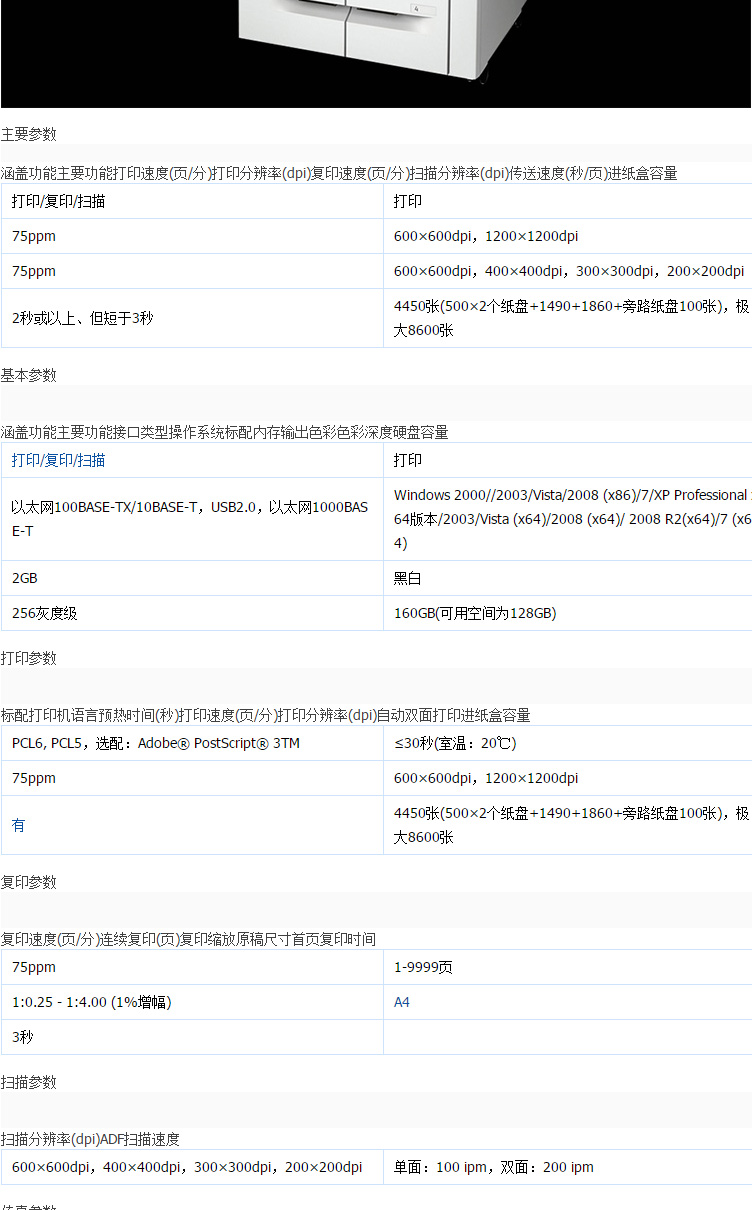752x1210 pixels.
Task: Click the 扫描分辨率(dpi)ADF扫描速度 header line
Action: pyautogui.click(x=90, y=1139)
